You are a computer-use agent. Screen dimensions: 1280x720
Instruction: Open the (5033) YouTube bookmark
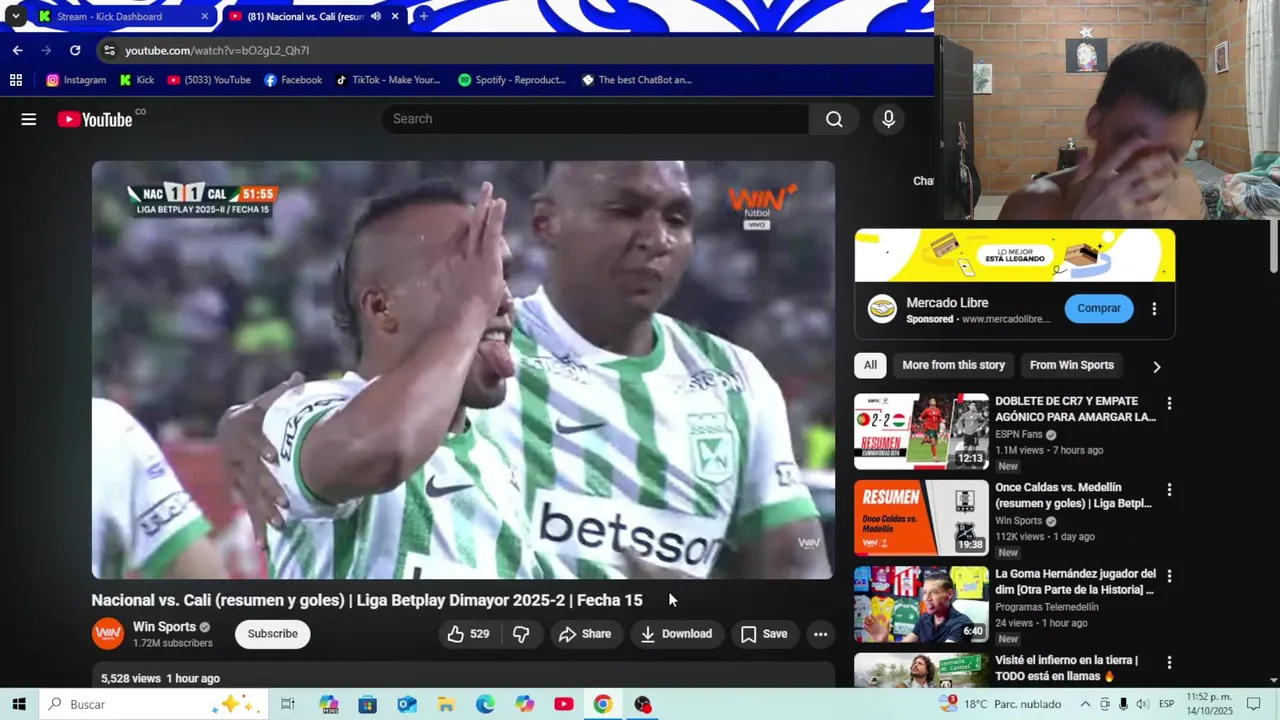tap(209, 80)
